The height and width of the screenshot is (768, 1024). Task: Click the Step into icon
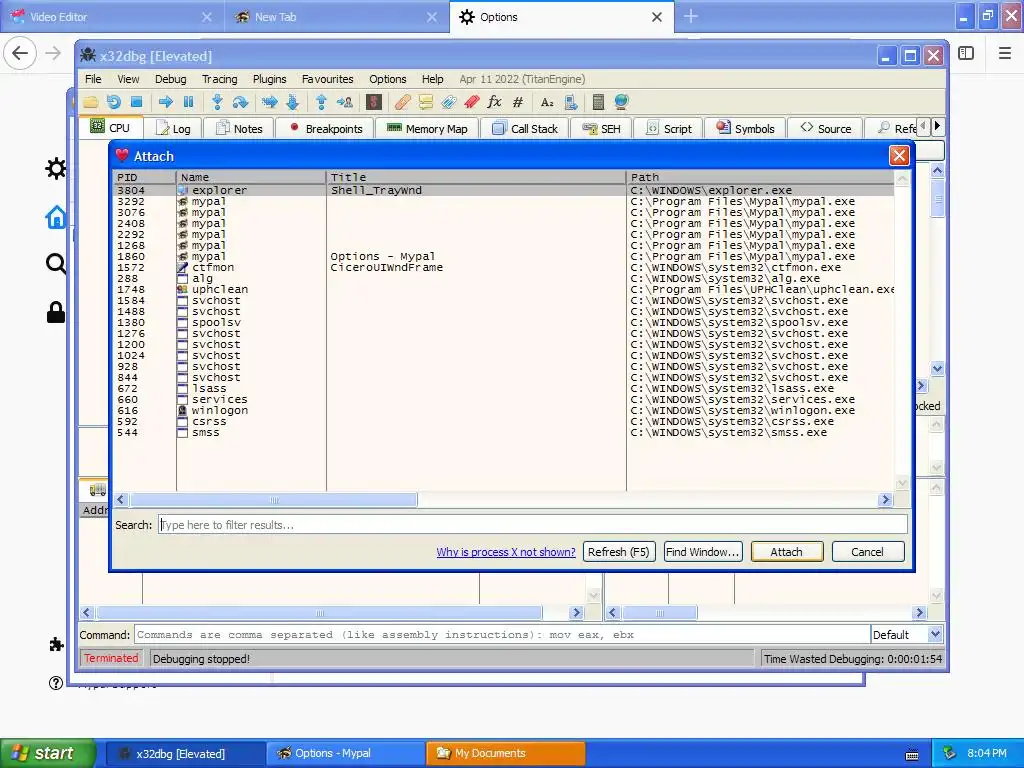click(x=217, y=102)
